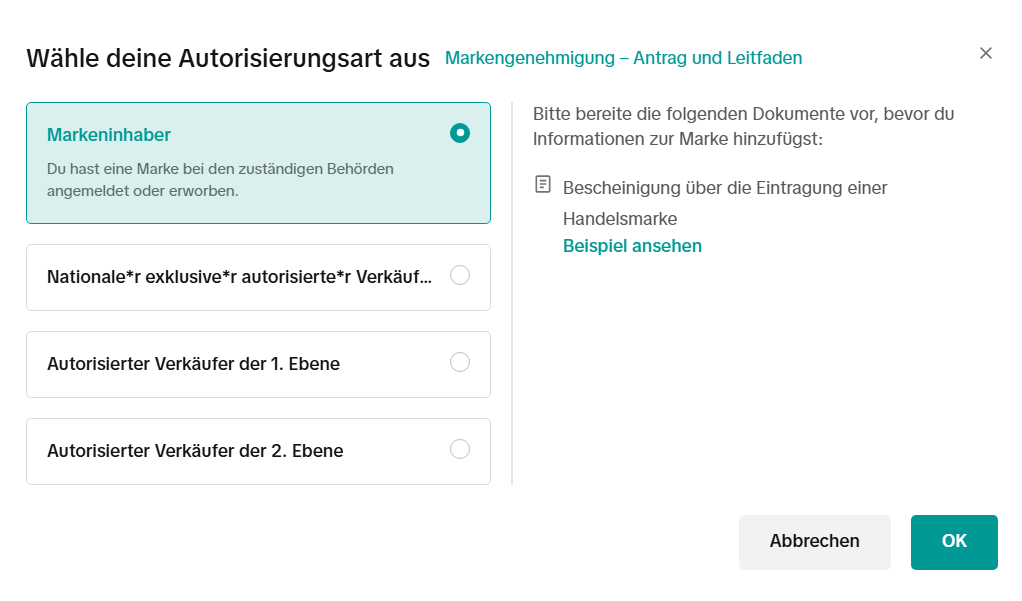Open the Beispiel ansehen link

(632, 246)
